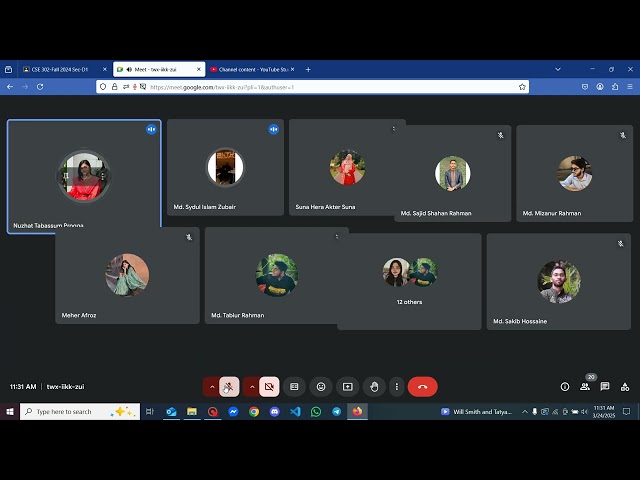Click the Present now screen share icon
Image resolution: width=640 pixels, height=480 pixels.
pos(347,387)
